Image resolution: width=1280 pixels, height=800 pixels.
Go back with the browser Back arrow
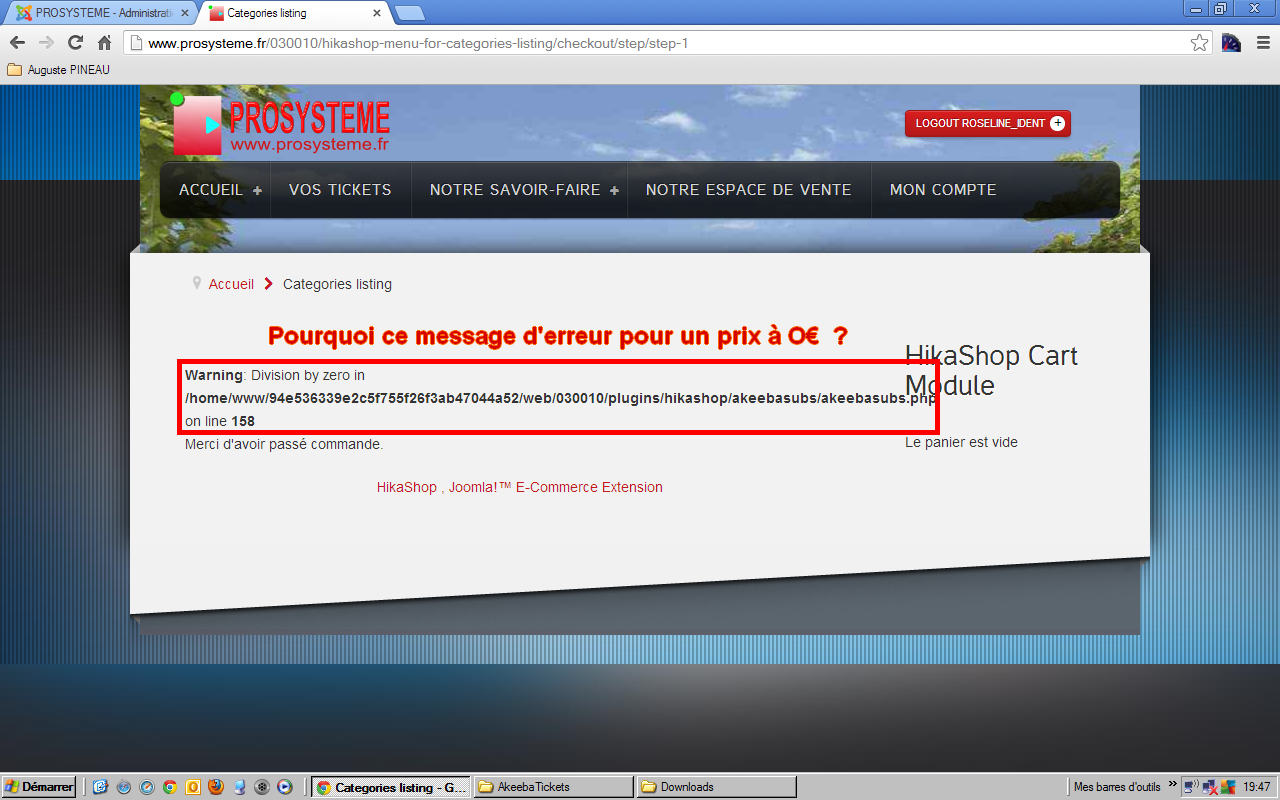[17, 43]
